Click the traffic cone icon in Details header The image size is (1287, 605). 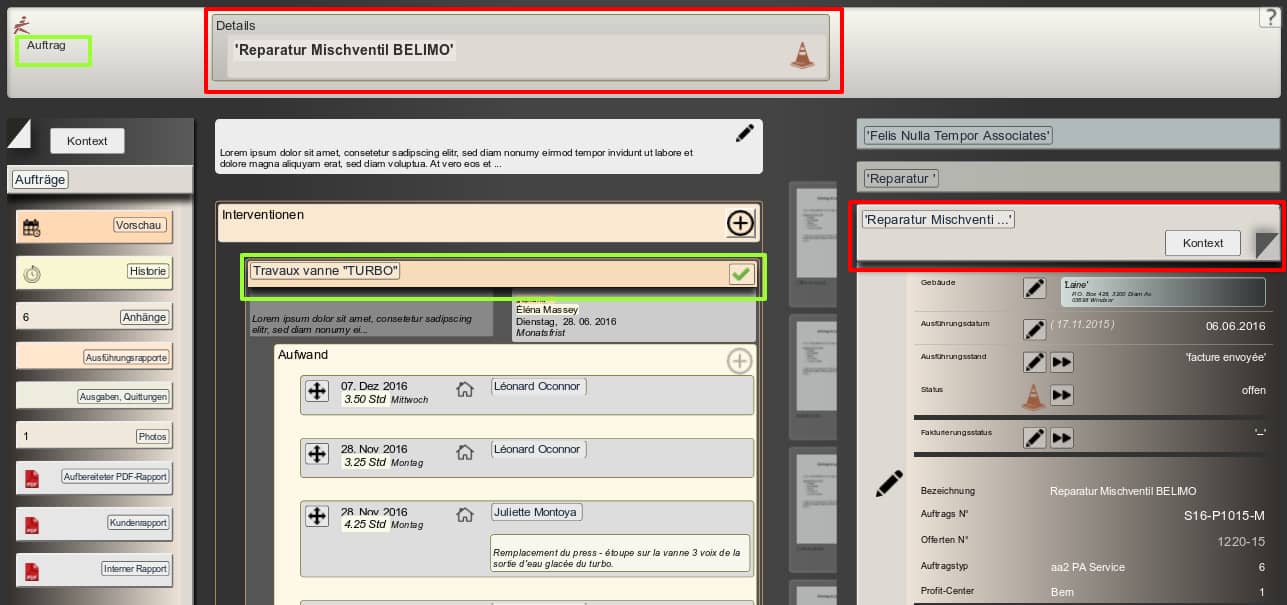click(801, 55)
